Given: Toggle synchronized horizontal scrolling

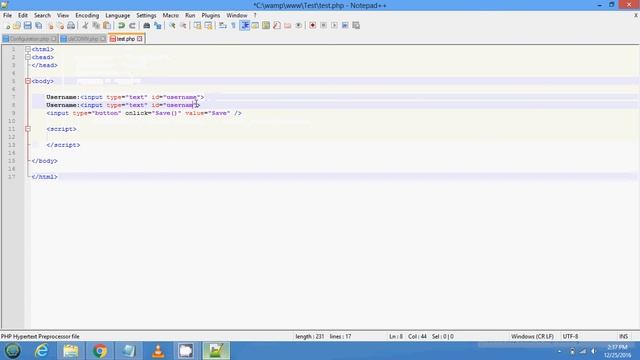Looking at the screenshot, I should coord(208,26).
